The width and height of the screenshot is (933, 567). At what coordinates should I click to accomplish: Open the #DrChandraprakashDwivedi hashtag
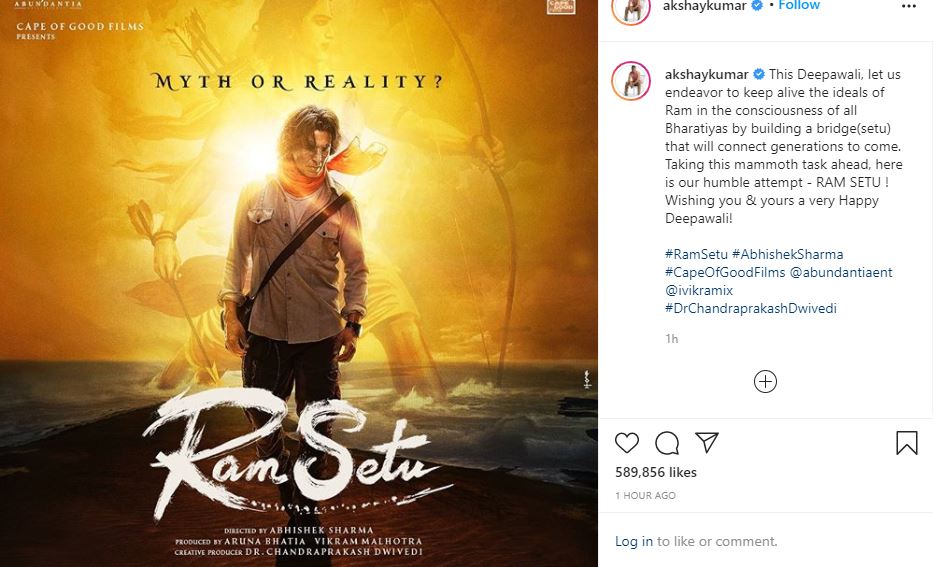click(x=750, y=308)
